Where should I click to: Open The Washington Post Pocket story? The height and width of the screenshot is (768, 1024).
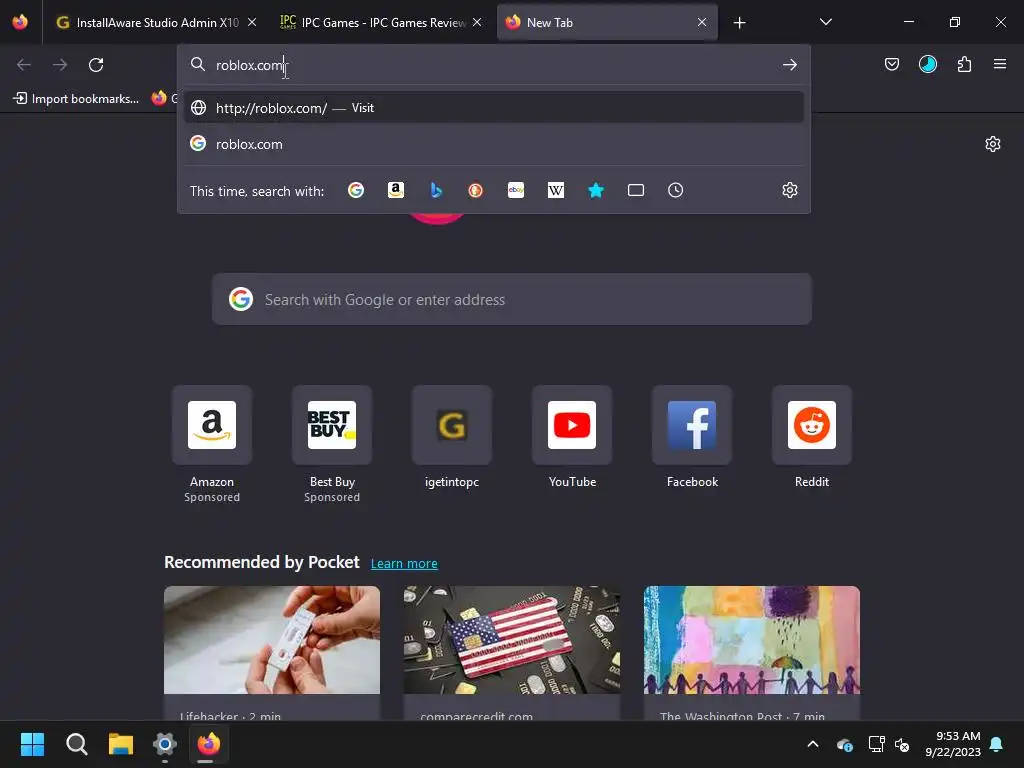[752, 653]
